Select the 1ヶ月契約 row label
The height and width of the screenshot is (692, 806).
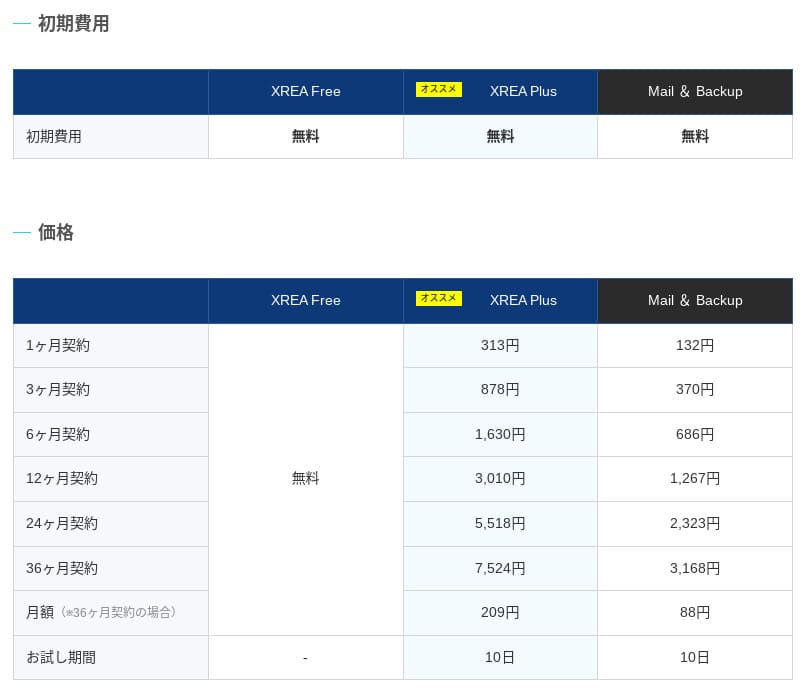coord(58,346)
